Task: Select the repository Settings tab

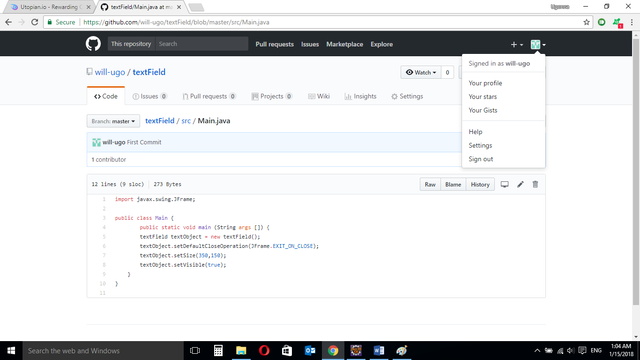Action: (x=407, y=96)
